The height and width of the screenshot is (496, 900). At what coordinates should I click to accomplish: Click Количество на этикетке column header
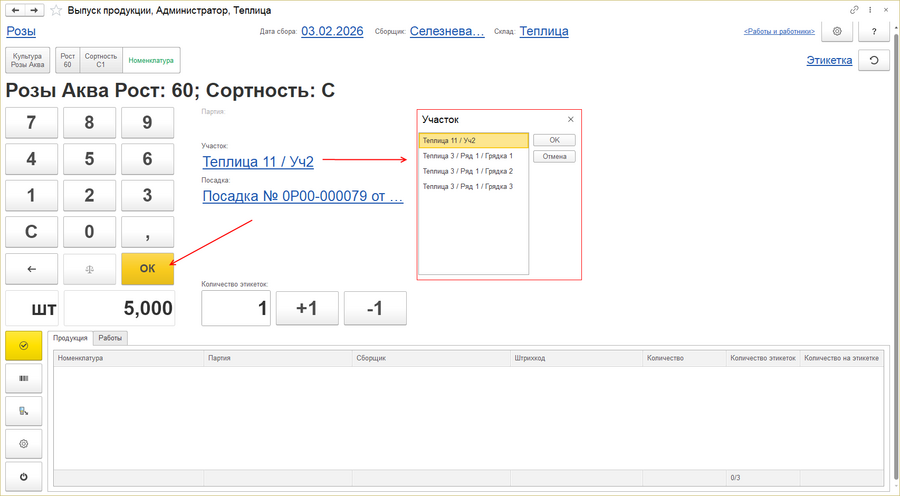click(841, 358)
